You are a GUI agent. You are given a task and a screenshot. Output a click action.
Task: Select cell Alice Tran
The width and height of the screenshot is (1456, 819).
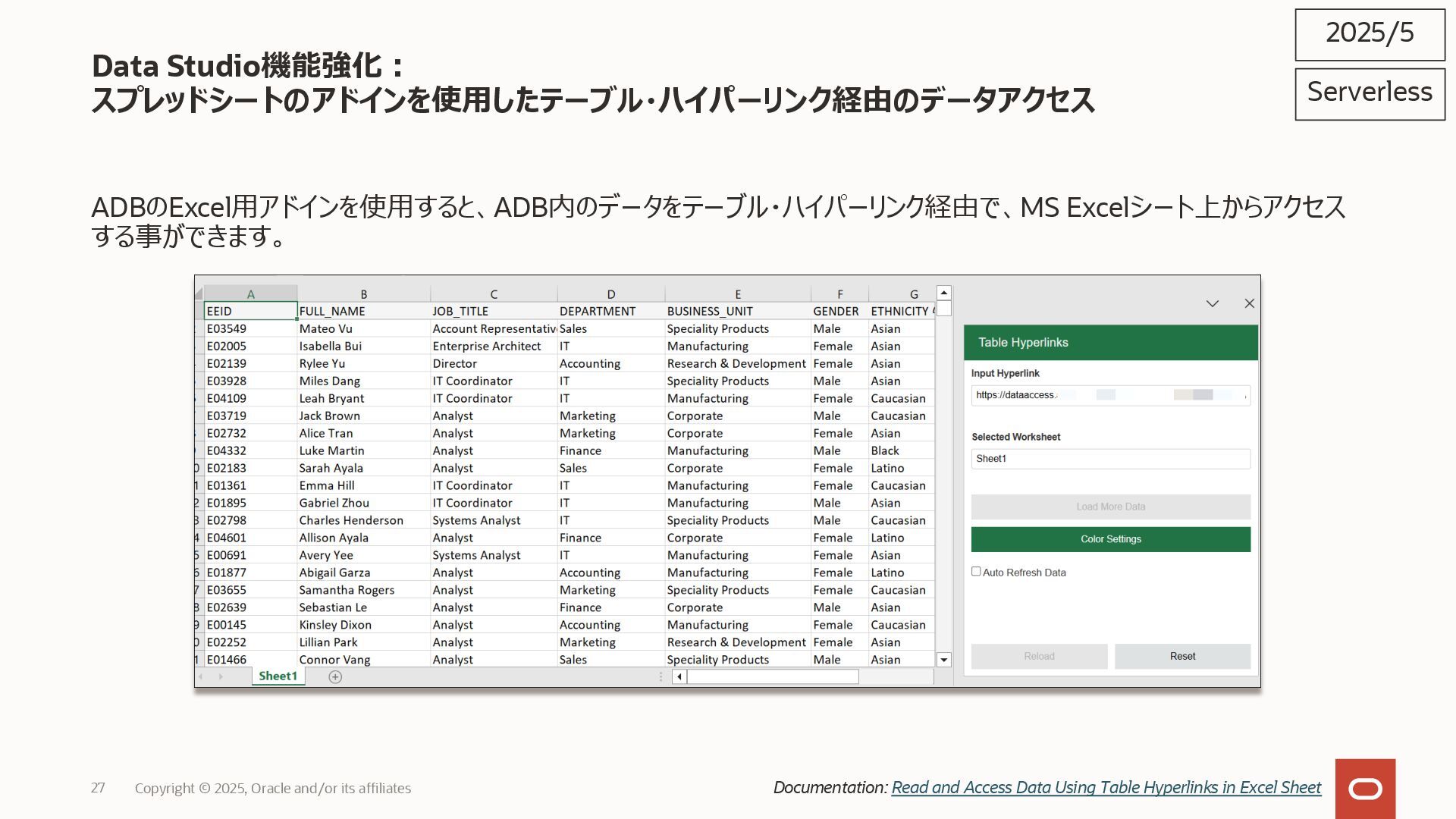tap(363, 433)
